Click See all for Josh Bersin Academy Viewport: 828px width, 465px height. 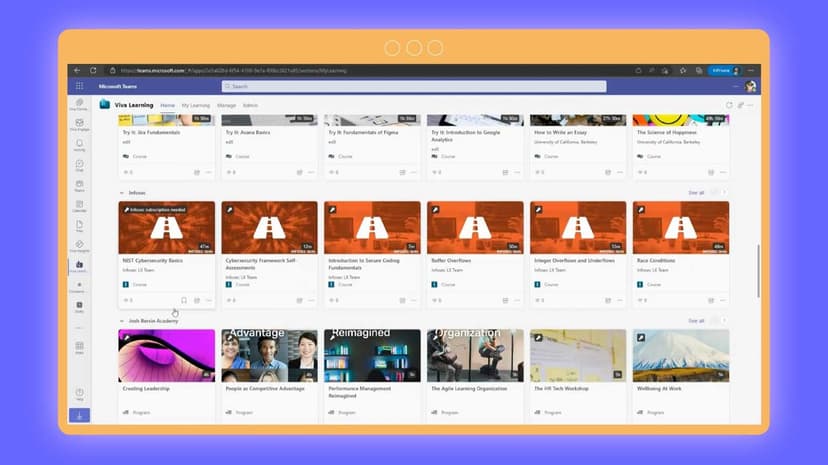696,321
